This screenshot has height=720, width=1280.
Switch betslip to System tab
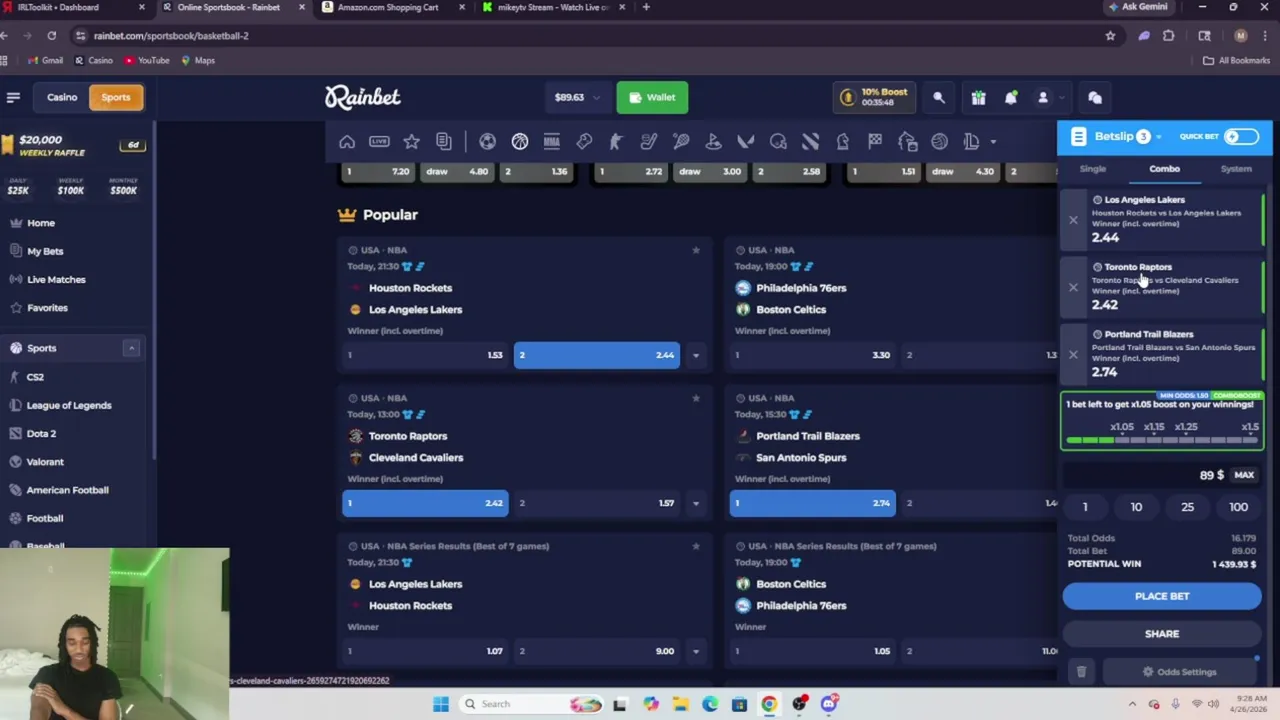[x=1236, y=169]
